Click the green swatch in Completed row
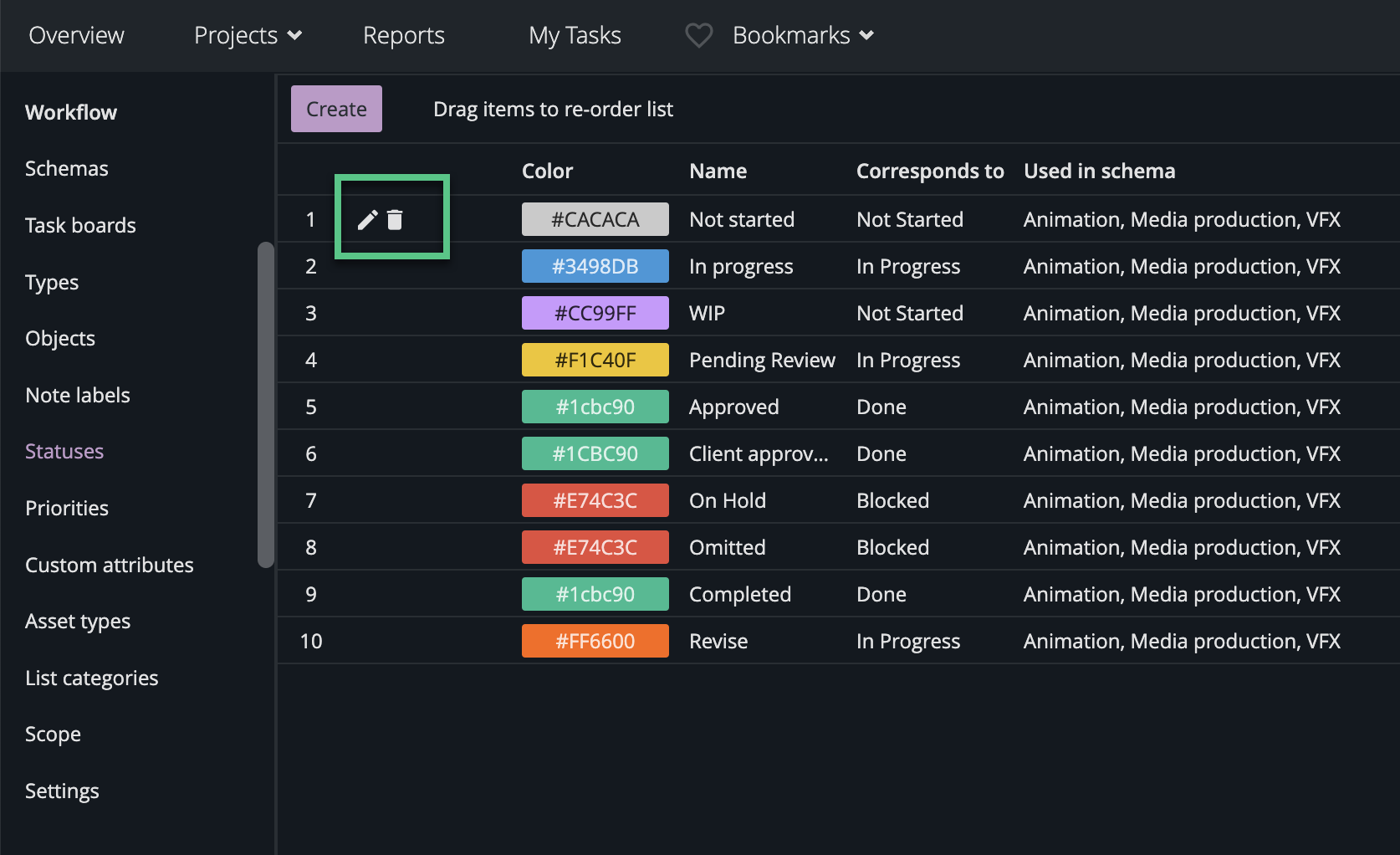The width and height of the screenshot is (1400, 855). 595,594
